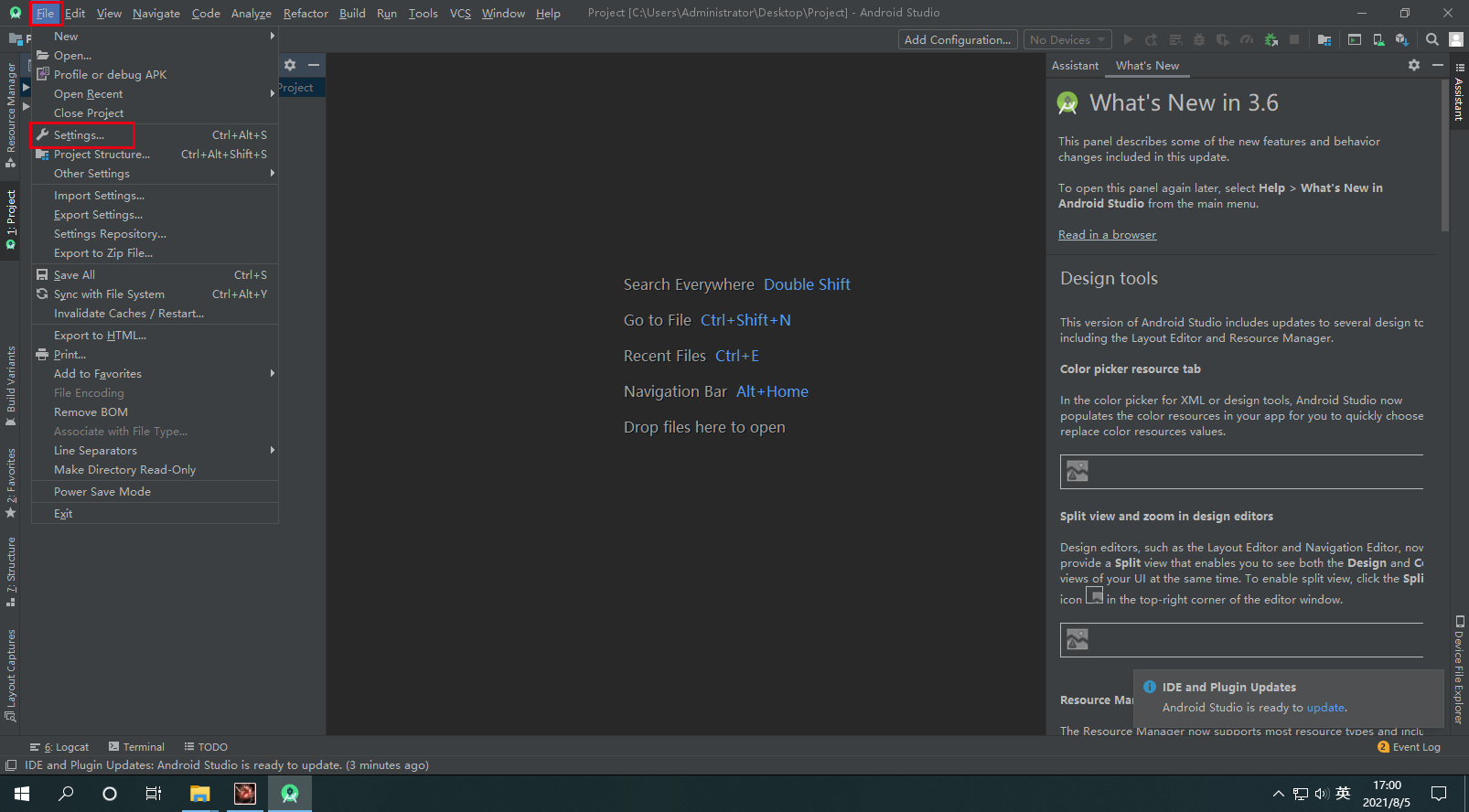Switch to the Assistant tab
1469x812 pixels.
(x=1075, y=66)
